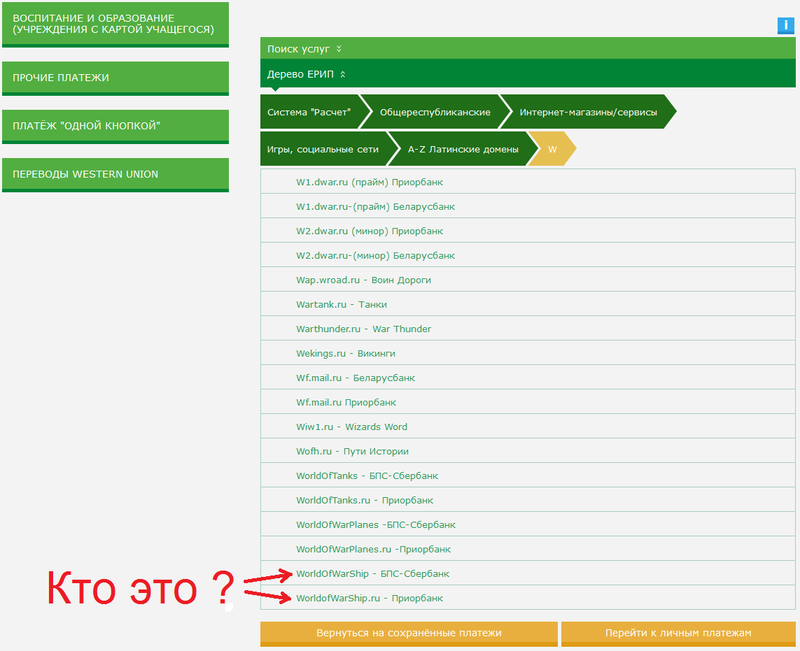The image size is (800, 651).
Task: Click Вернуться на сохранённые платежи
Action: 409,633
